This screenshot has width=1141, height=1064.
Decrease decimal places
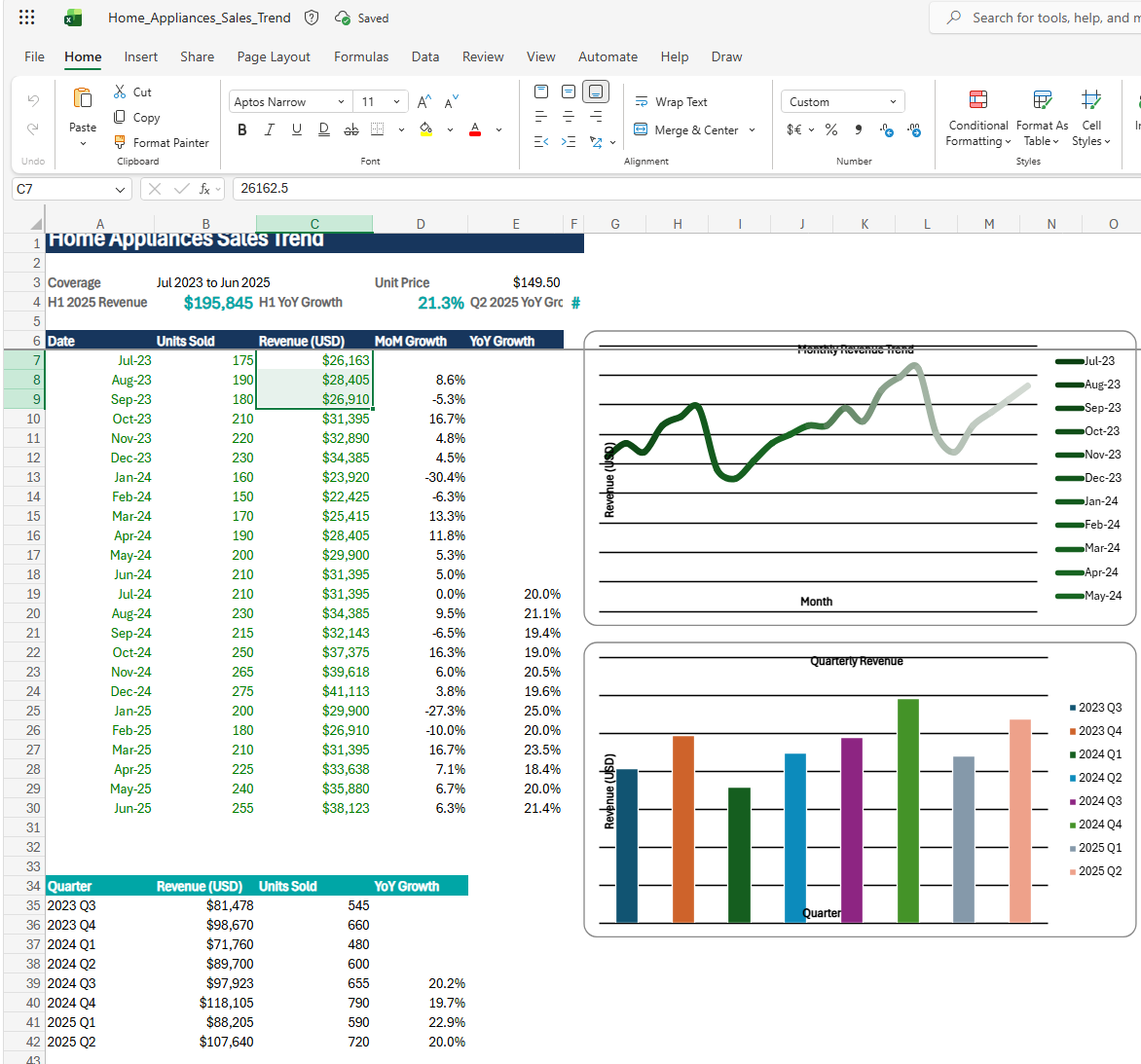tap(914, 130)
